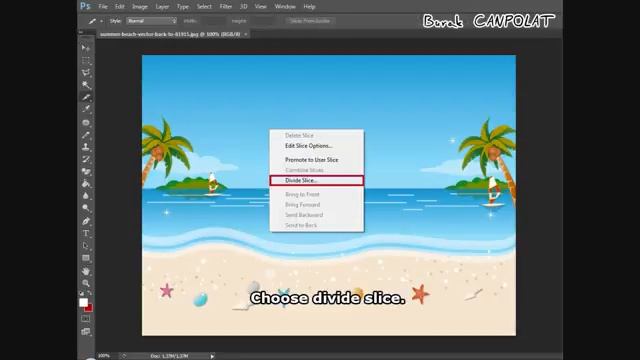This screenshot has height=360, width=640.
Task: Close the summer-beach document tab
Action: 246,34
